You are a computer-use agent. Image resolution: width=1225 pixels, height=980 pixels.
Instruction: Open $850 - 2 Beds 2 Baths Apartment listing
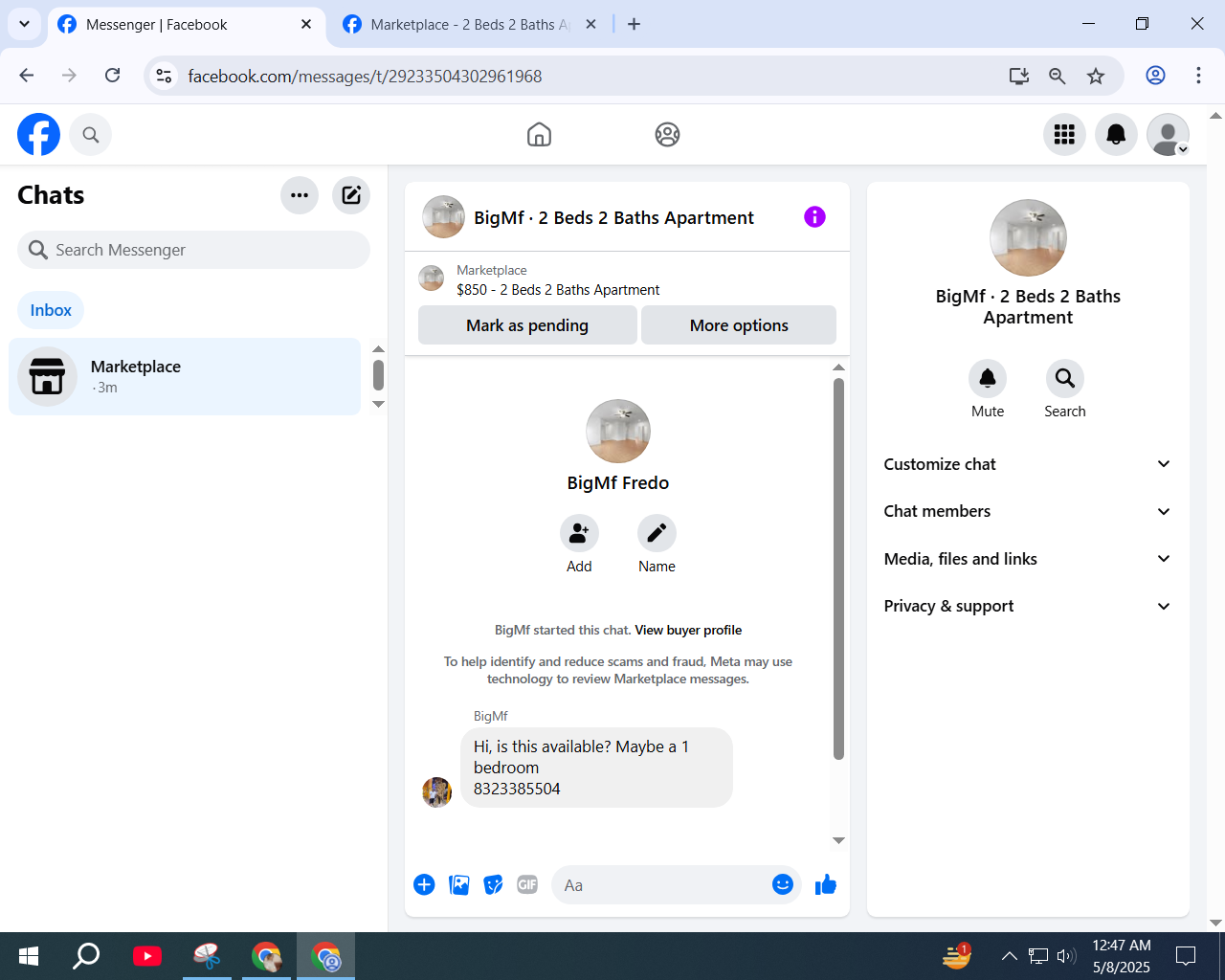558,289
